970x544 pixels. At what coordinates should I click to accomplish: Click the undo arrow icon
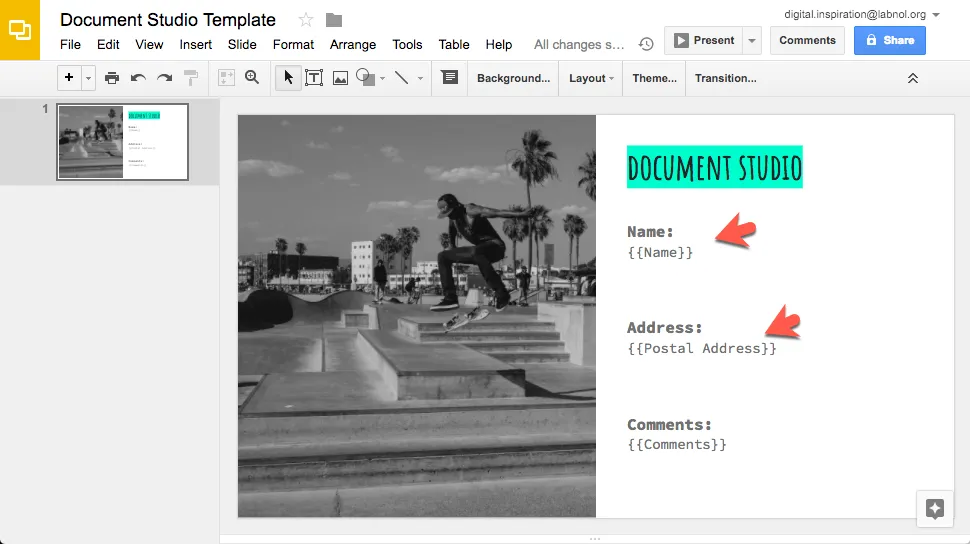pyautogui.click(x=138, y=78)
